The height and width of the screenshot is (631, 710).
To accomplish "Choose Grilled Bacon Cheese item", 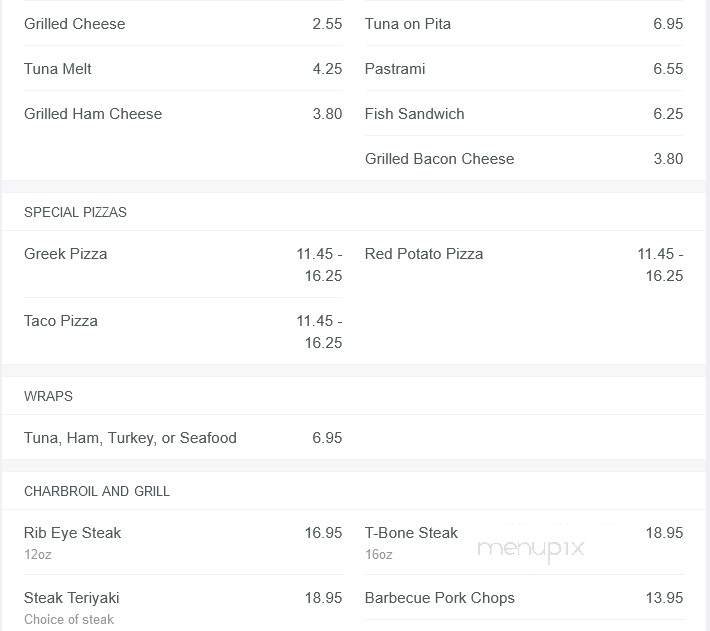I will point(440,159).
